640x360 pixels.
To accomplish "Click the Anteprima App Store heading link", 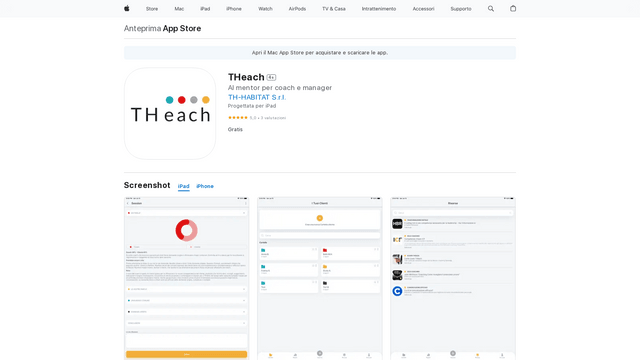I will (x=162, y=29).
